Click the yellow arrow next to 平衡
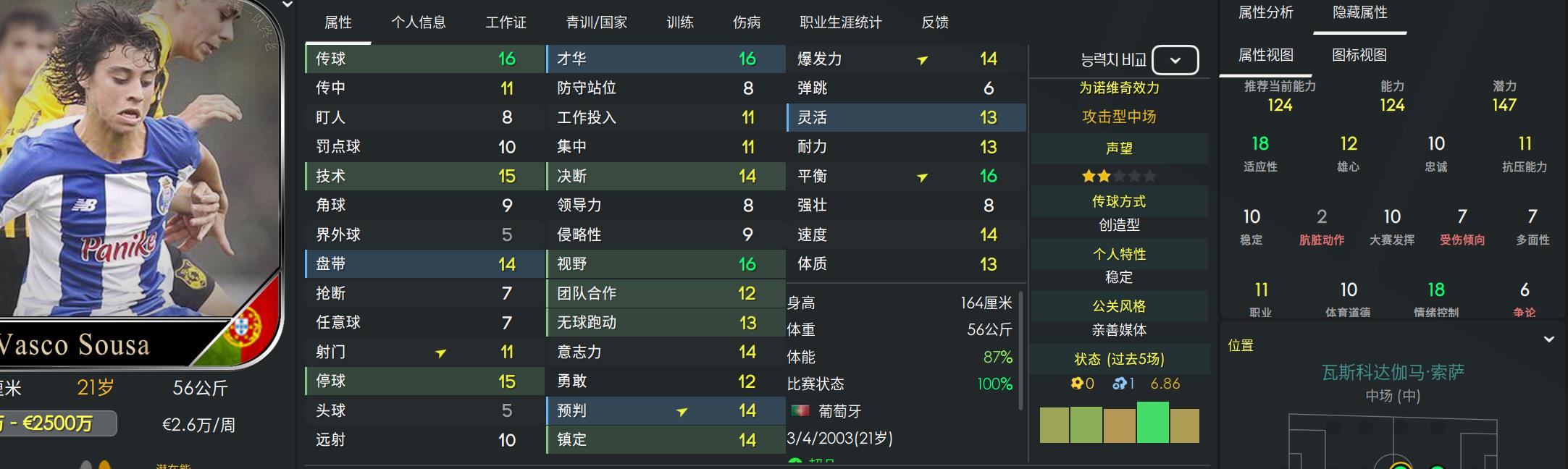The height and width of the screenshot is (469, 1568). click(923, 177)
